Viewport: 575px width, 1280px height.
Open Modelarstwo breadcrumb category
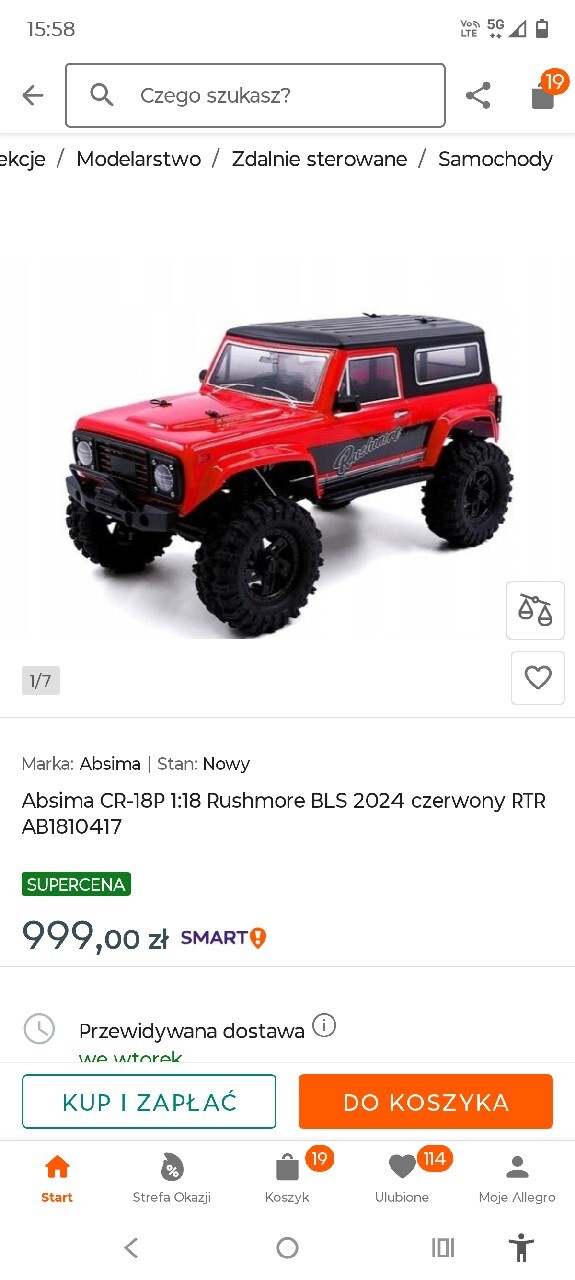tap(139, 159)
